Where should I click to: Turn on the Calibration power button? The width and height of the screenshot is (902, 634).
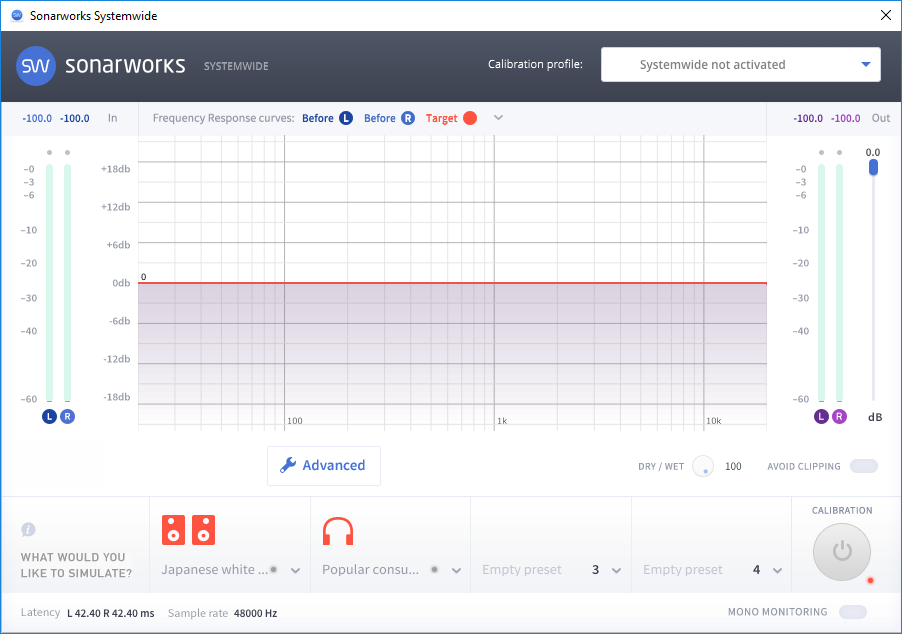click(842, 552)
